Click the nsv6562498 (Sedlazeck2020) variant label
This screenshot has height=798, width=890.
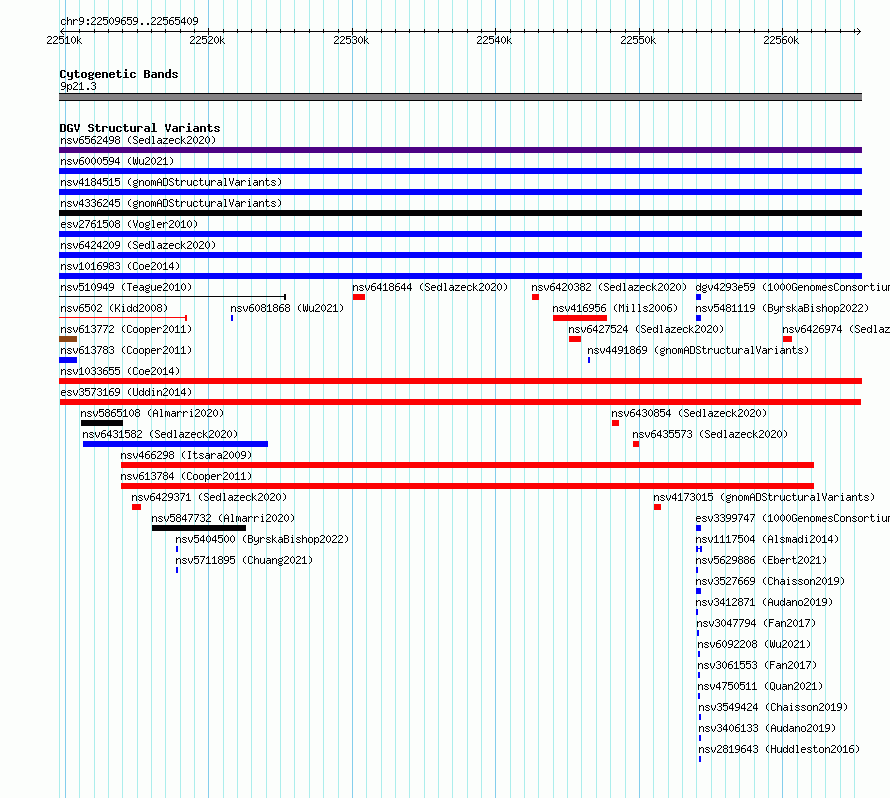click(138, 140)
